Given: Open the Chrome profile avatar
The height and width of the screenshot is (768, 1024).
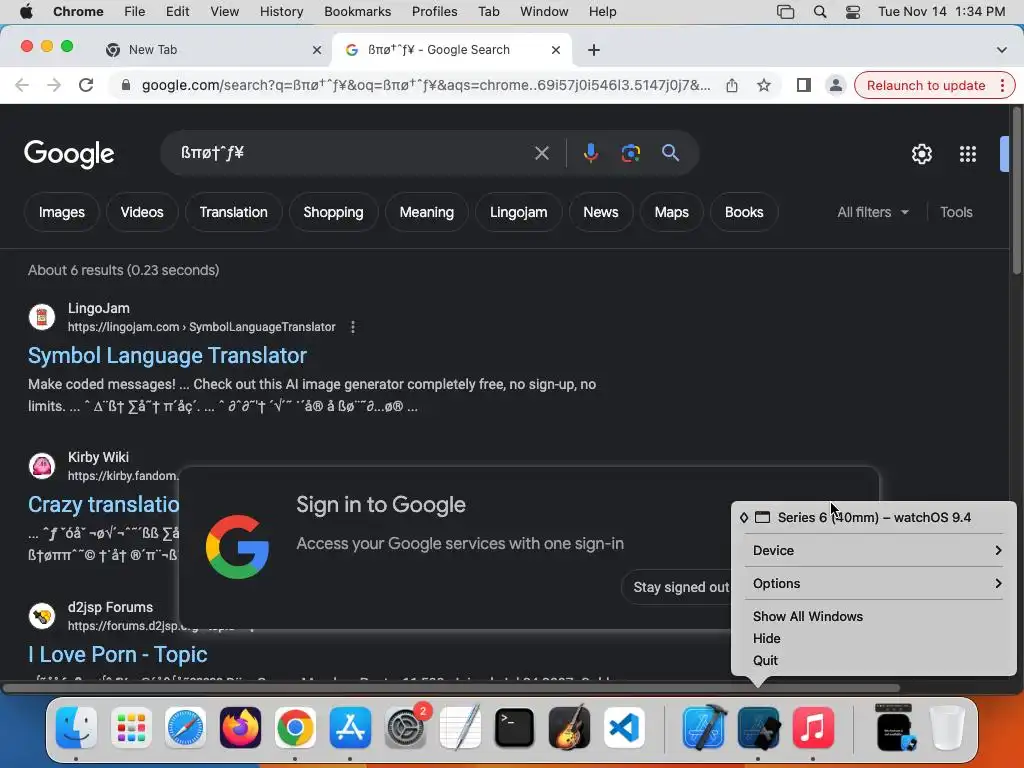Looking at the screenshot, I should pyautogui.click(x=835, y=85).
